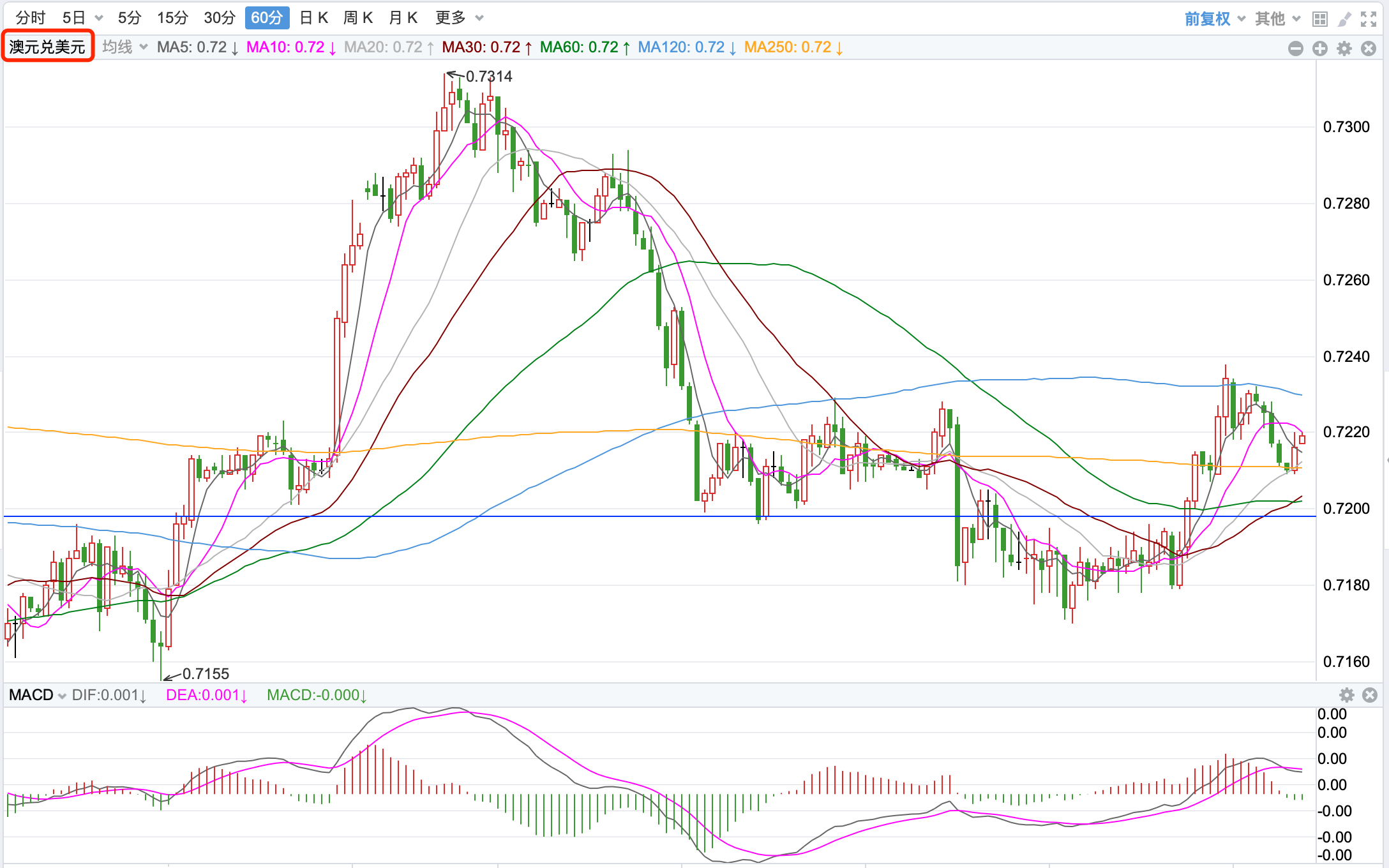Open the MACD indicator selector dropdown
The width and height of the screenshot is (1389, 868).
38,695
